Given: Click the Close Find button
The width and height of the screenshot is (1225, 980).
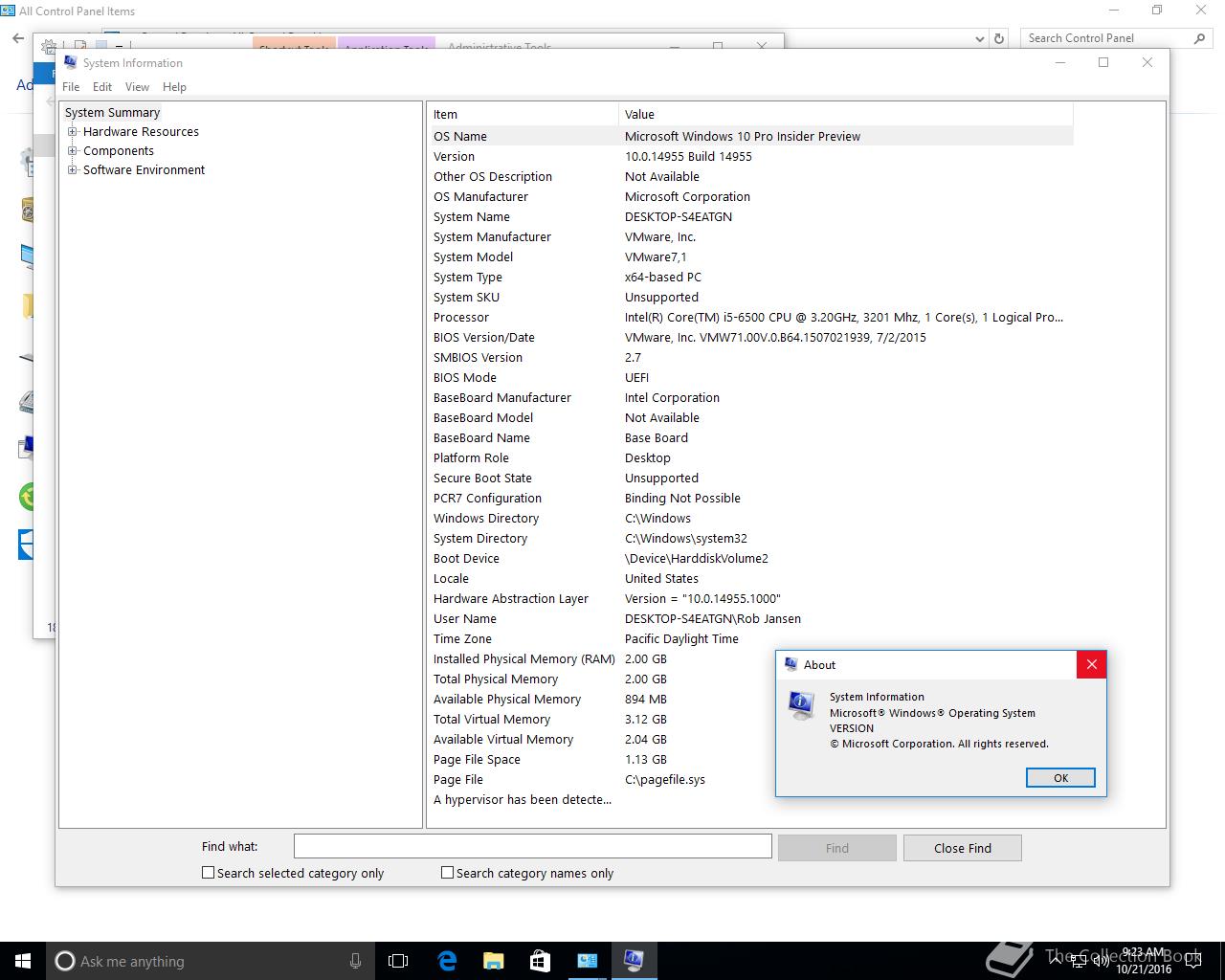Looking at the screenshot, I should click(963, 848).
